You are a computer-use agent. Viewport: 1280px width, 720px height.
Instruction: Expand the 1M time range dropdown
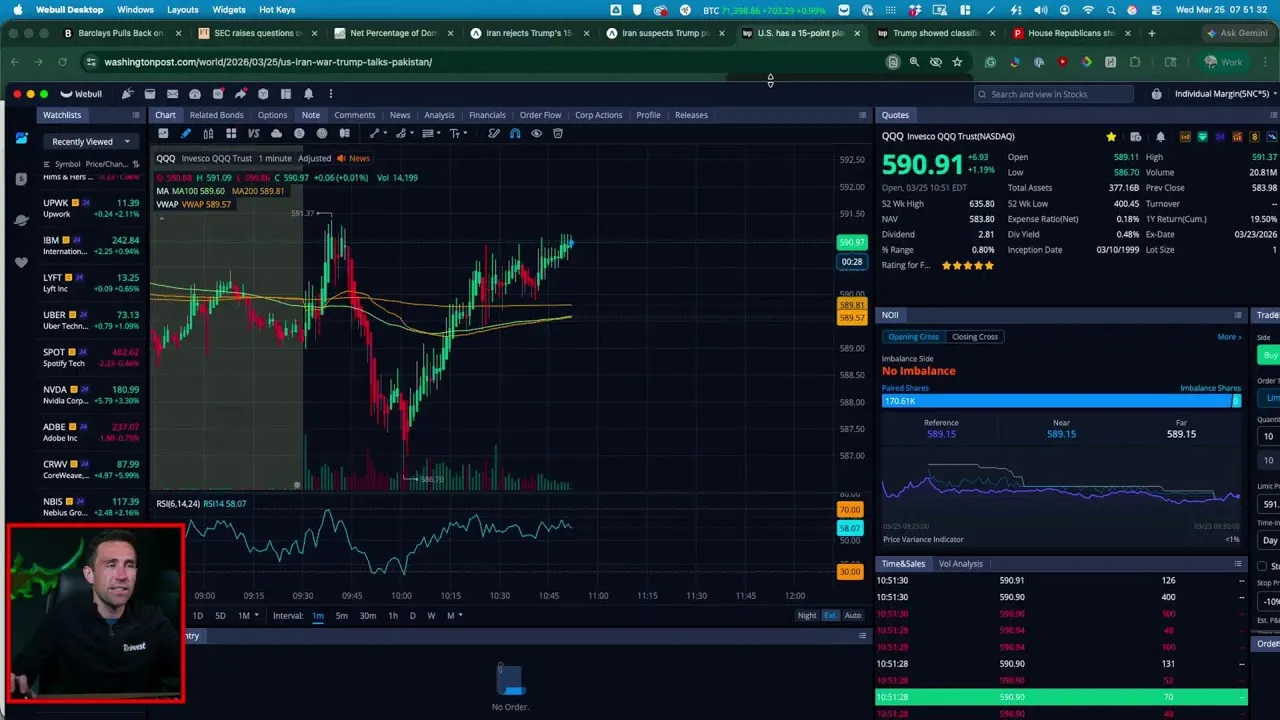248,615
